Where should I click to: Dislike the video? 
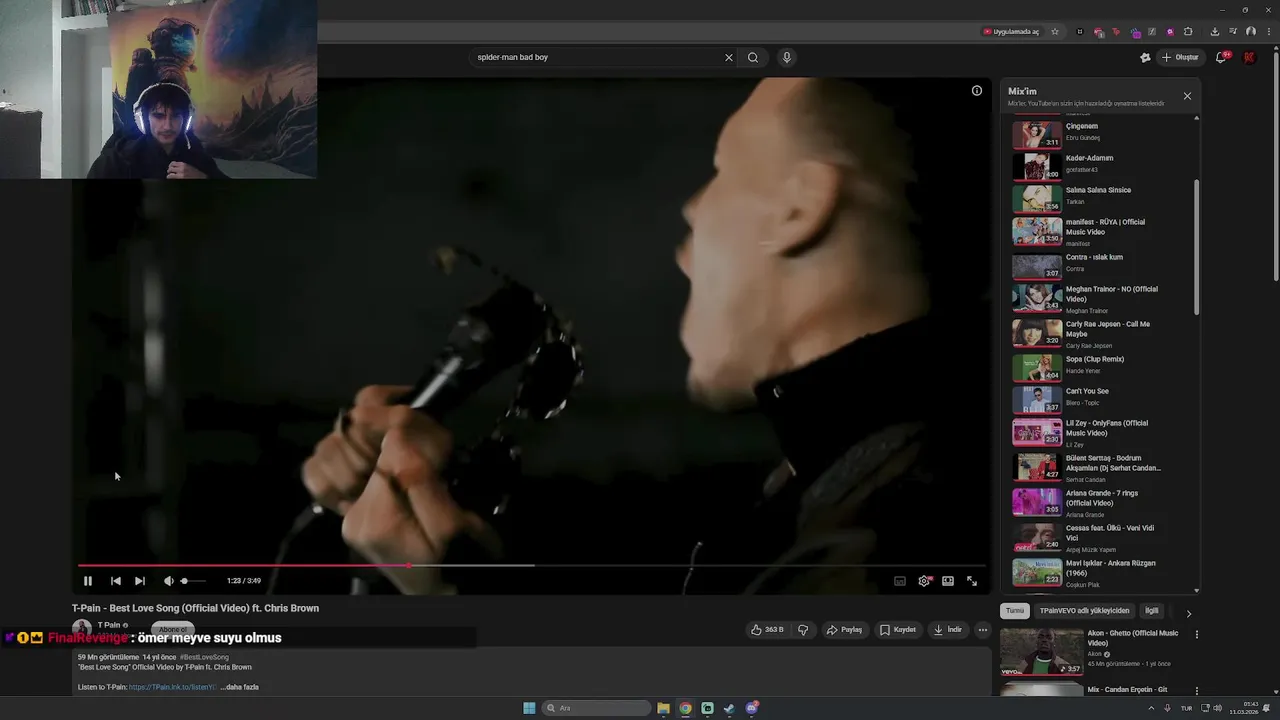click(803, 630)
